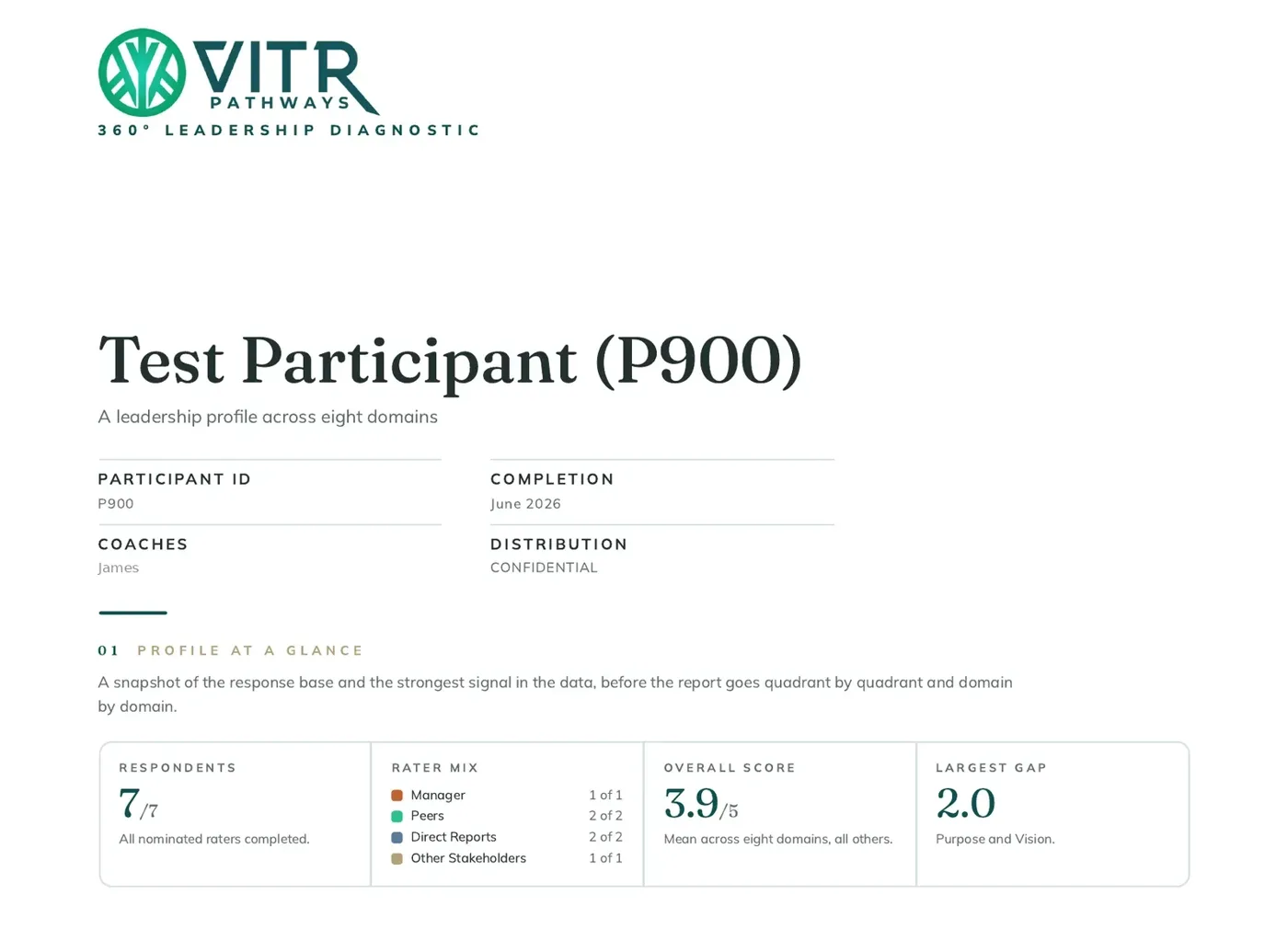Click the "LARGEST GAP" card heading

click(991, 768)
